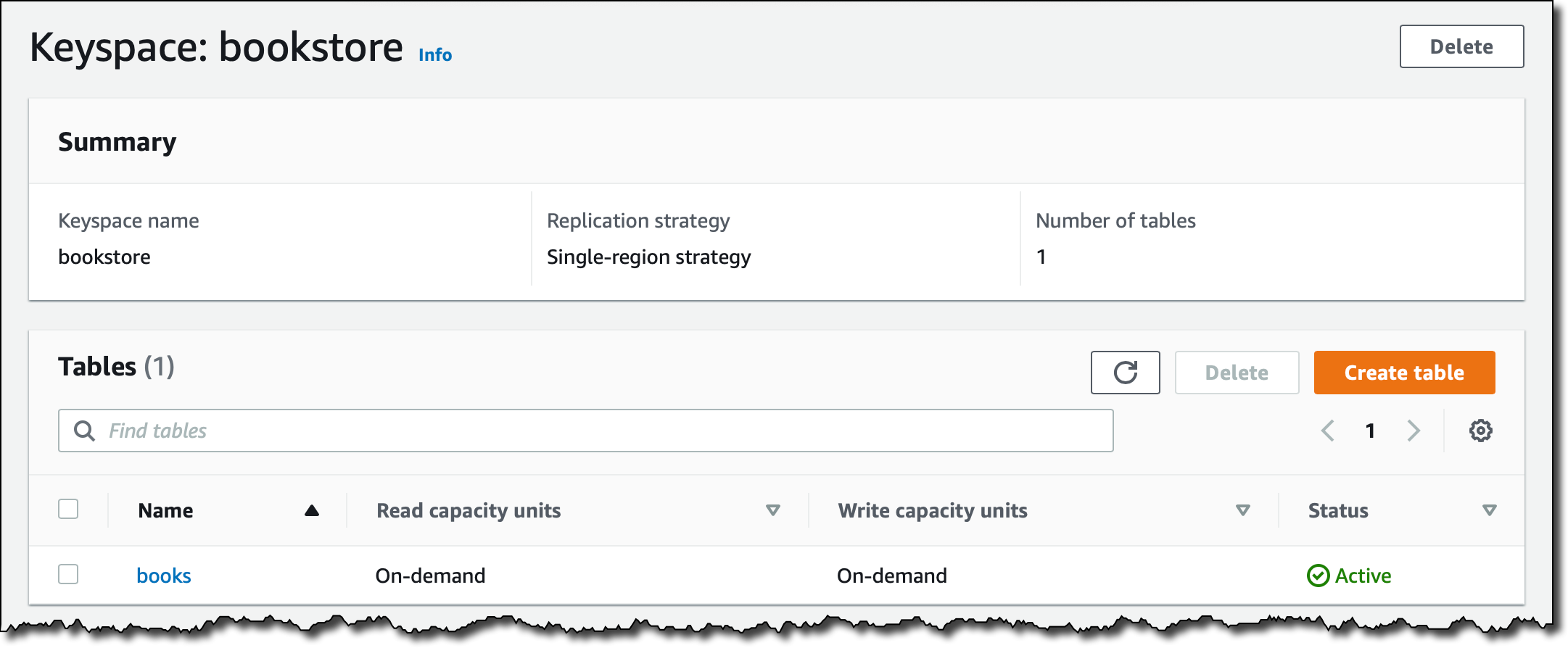
Task: Sort by Write capacity units arrow
Action: tap(1243, 510)
